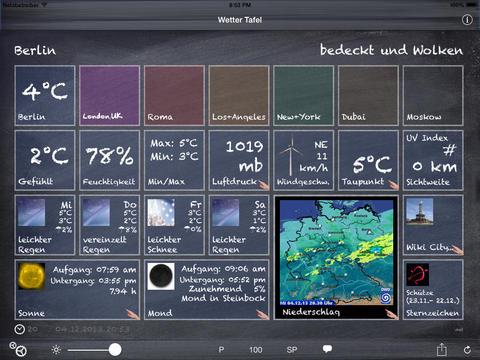Open the info button in title bar
Viewport: 480px width, 360px height.
point(467,20)
